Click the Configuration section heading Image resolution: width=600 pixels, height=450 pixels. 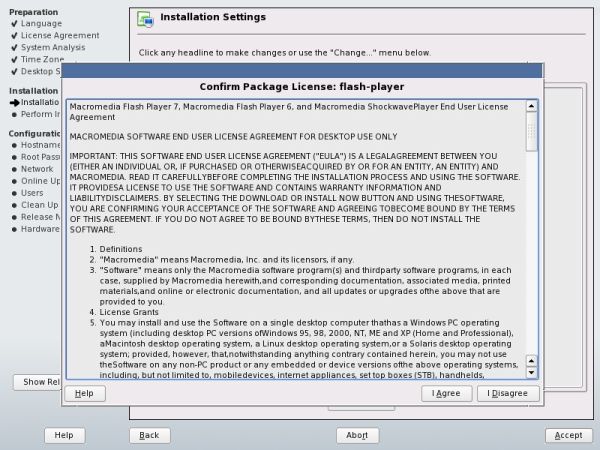pos(35,133)
